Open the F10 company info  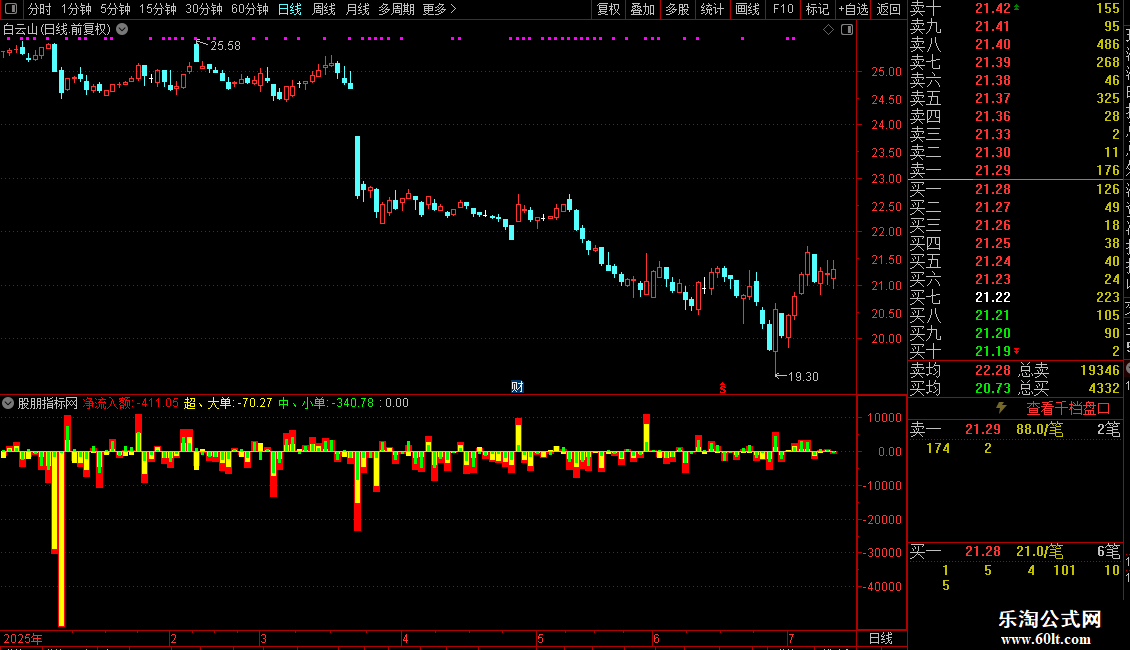click(783, 9)
